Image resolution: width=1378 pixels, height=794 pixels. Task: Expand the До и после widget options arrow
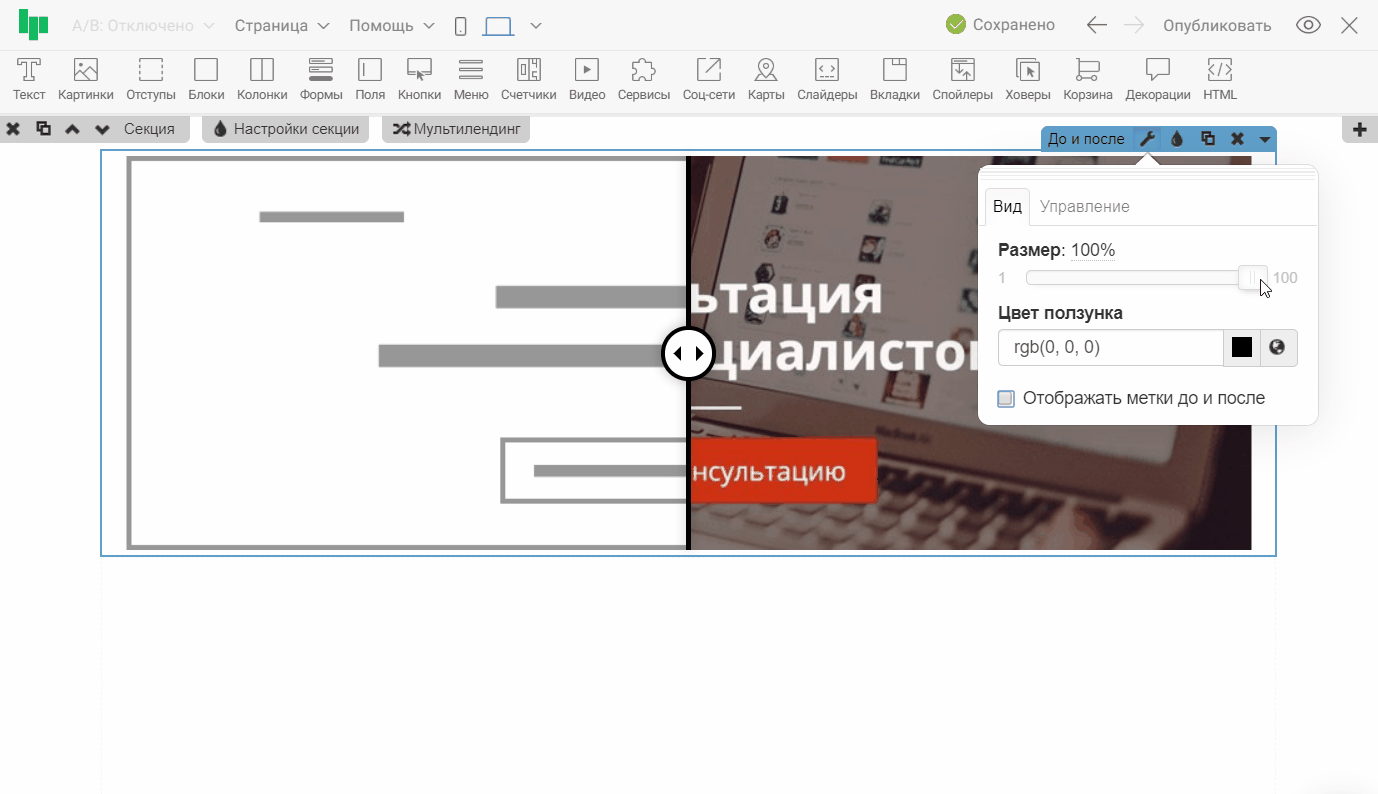(x=1265, y=140)
